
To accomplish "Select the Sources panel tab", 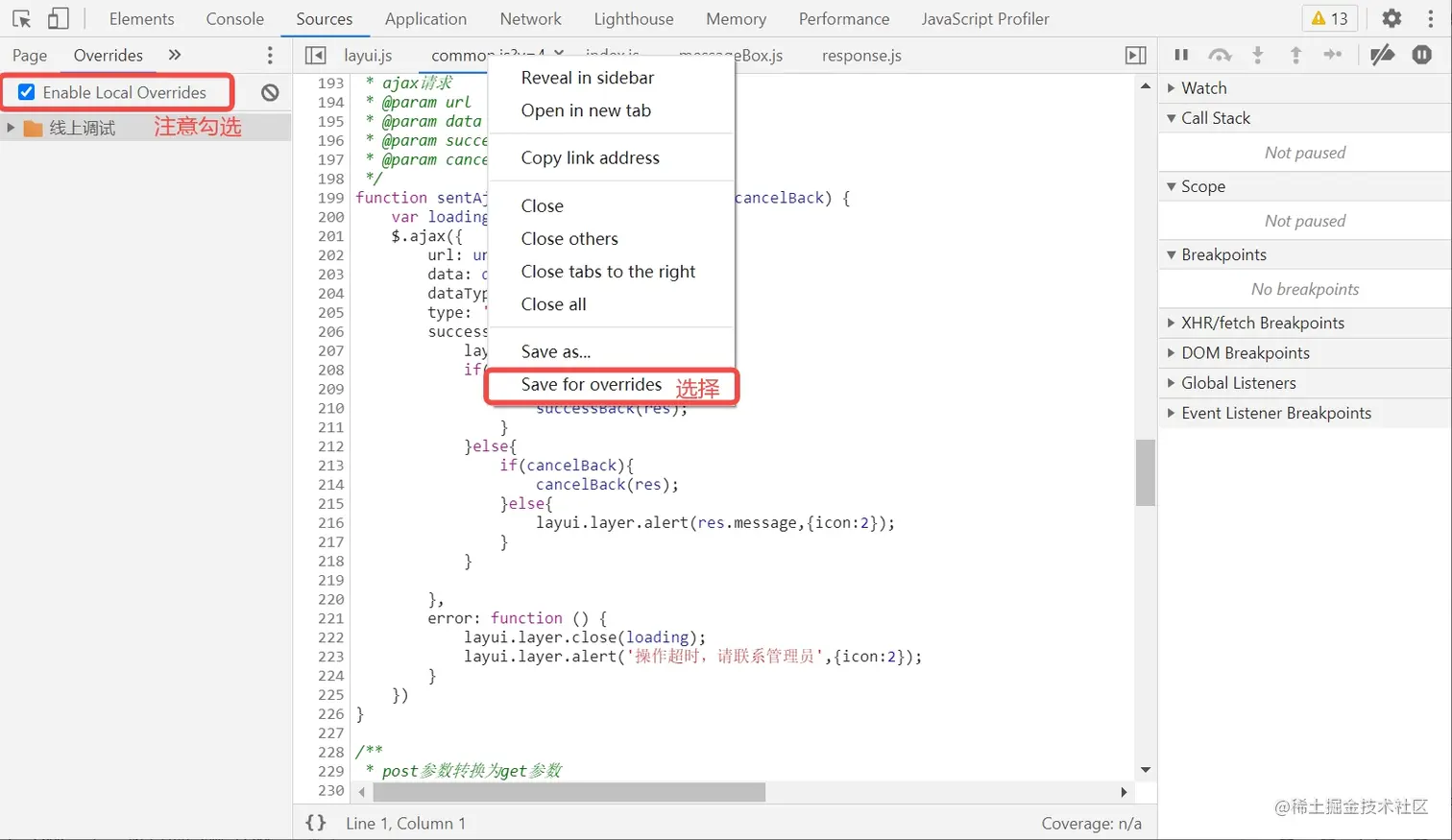I will [325, 18].
